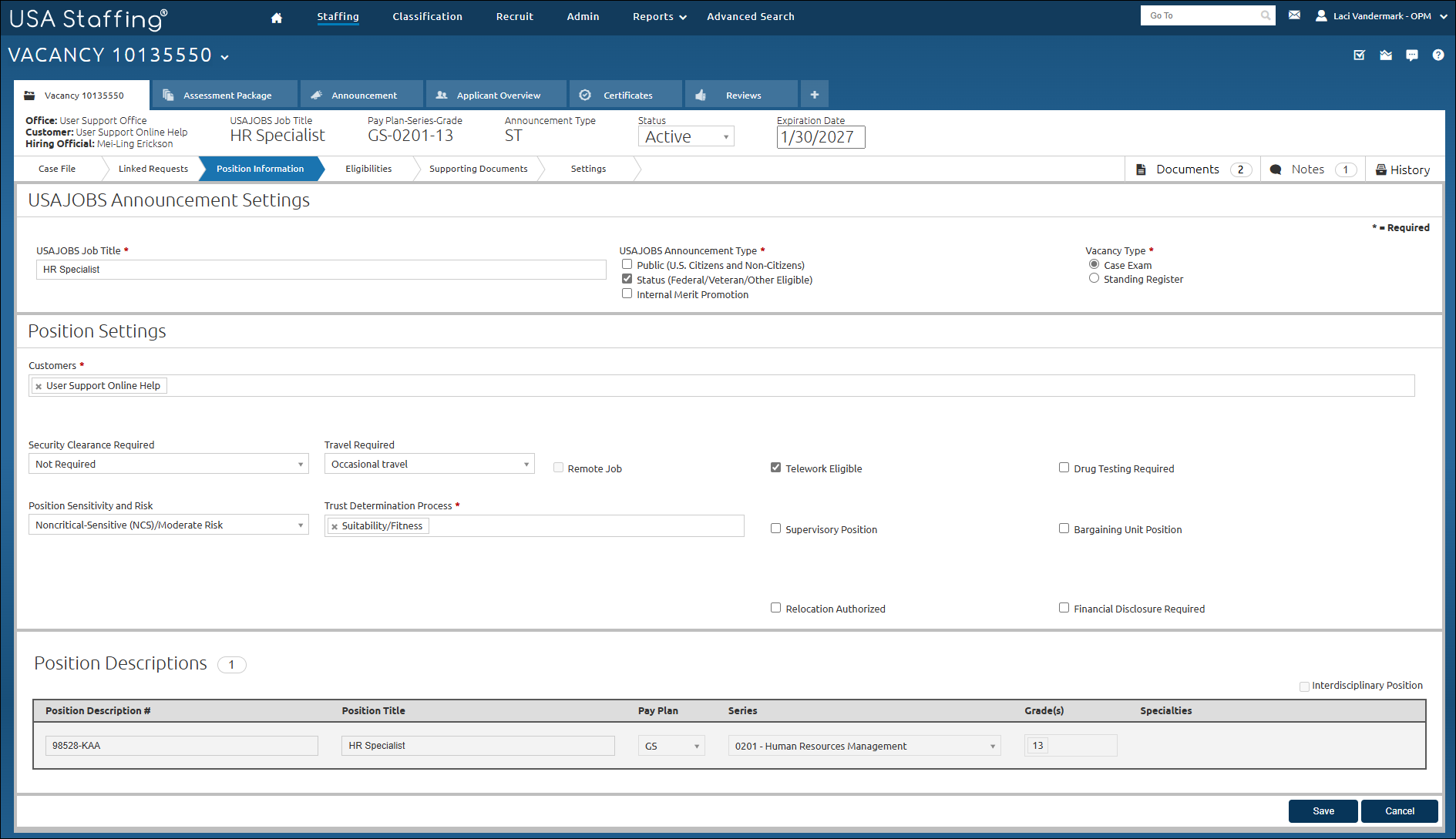Viewport: 1456px width, 839px height.
Task: Open the mail envelope icon
Action: point(1294,15)
